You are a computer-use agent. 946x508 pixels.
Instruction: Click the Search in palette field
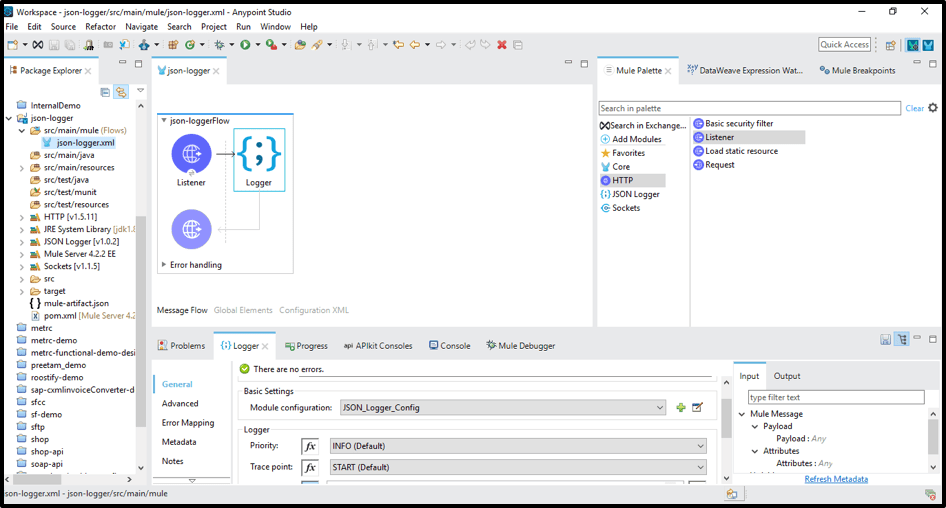pyautogui.click(x=749, y=108)
